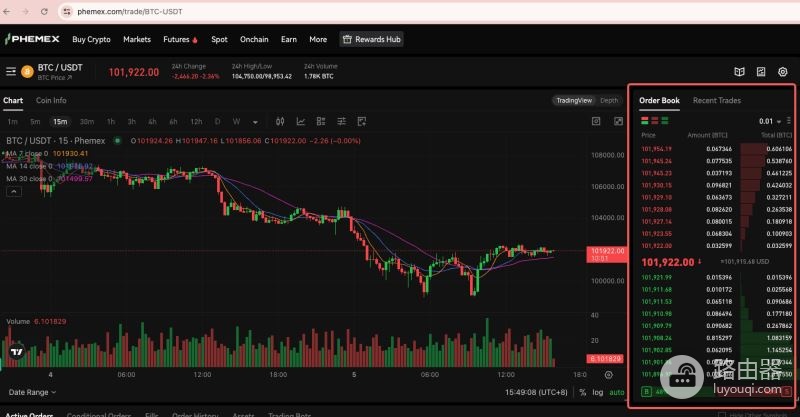
Task: Open chart settings gear near time axis
Action: [x=609, y=375]
